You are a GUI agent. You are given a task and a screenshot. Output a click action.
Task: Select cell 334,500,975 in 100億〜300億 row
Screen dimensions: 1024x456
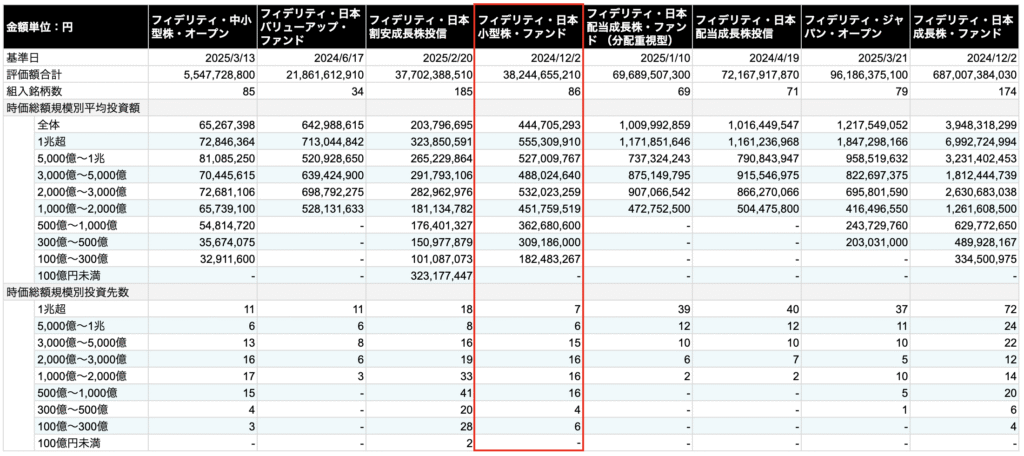988,259
